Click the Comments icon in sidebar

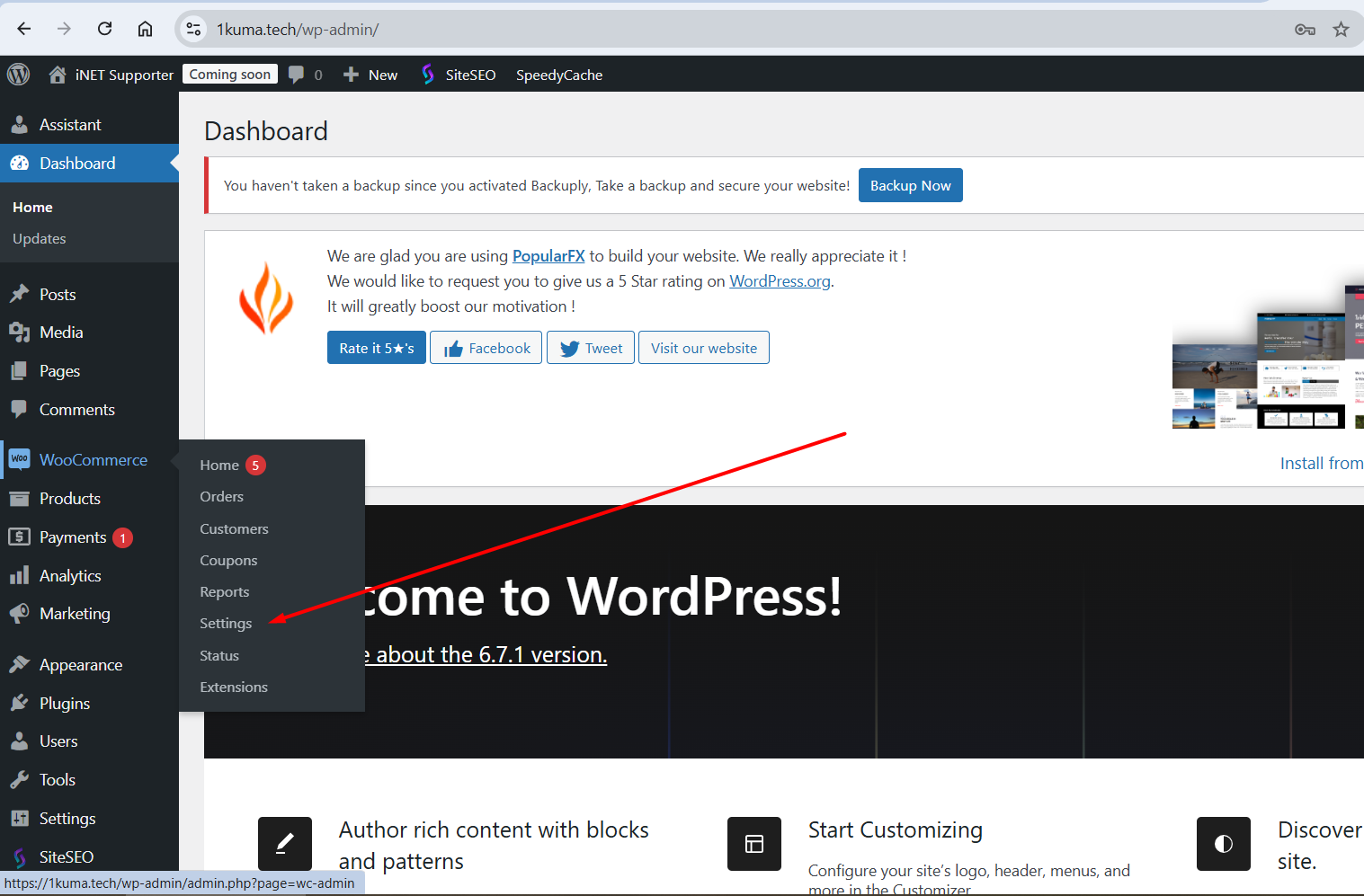(19, 409)
